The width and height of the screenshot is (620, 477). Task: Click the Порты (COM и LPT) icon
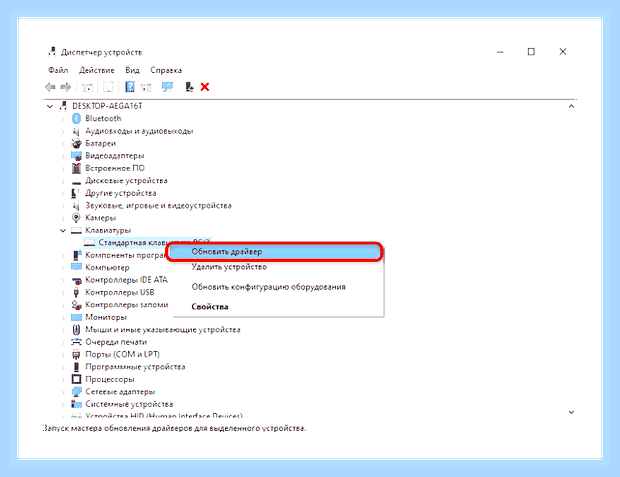click(x=76, y=354)
